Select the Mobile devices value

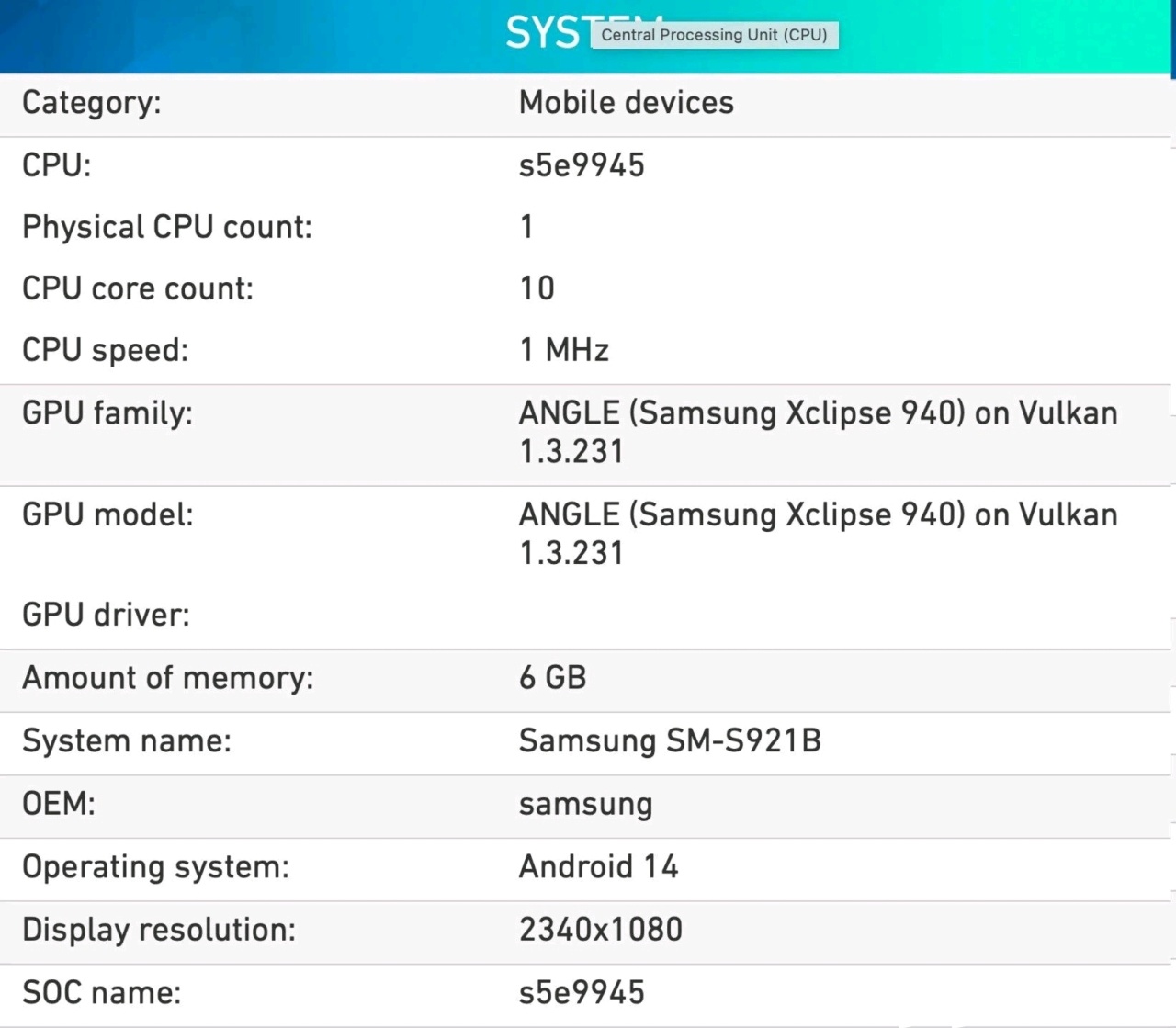click(626, 103)
